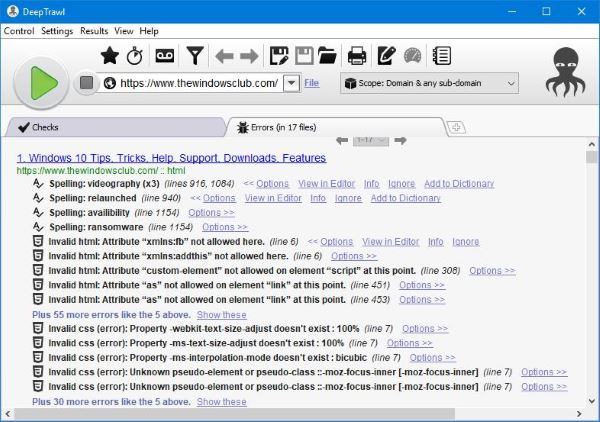Open the Scope: Domain & any sub-domain dropdown
Image resolution: width=600 pixels, height=422 pixels.
click(x=429, y=83)
